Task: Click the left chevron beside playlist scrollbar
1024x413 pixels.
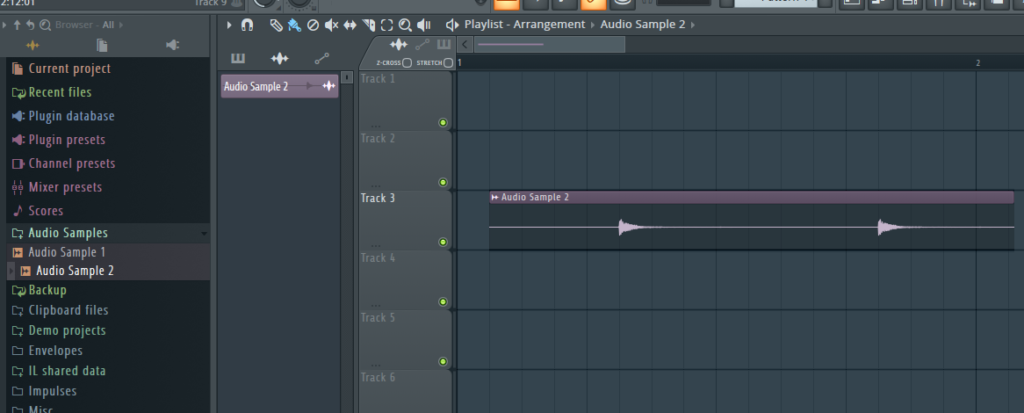Action: coord(464,44)
